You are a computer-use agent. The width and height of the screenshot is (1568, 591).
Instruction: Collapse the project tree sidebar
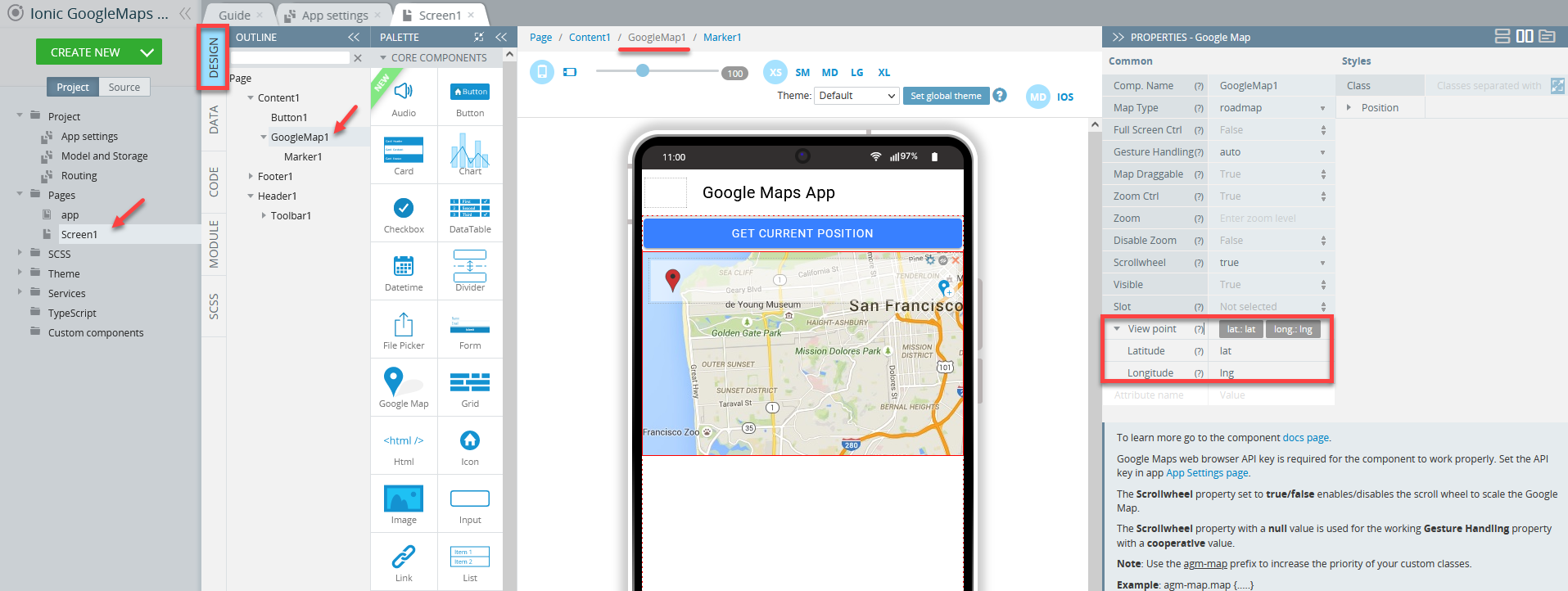(x=185, y=13)
